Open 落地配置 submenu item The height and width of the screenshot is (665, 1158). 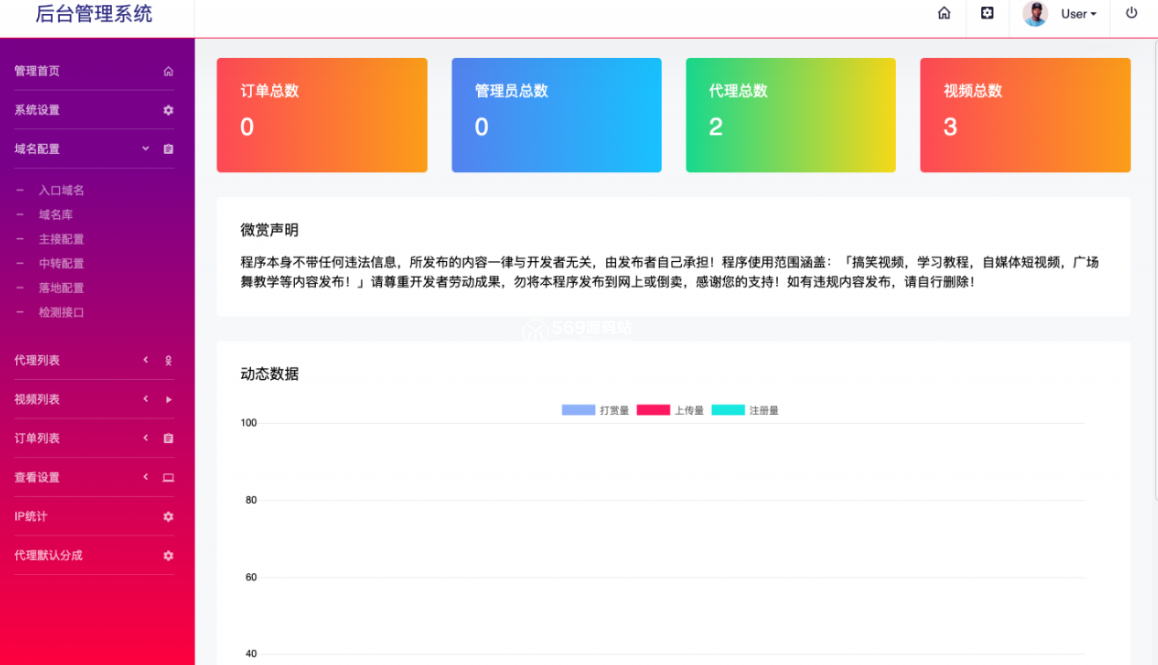(61, 288)
